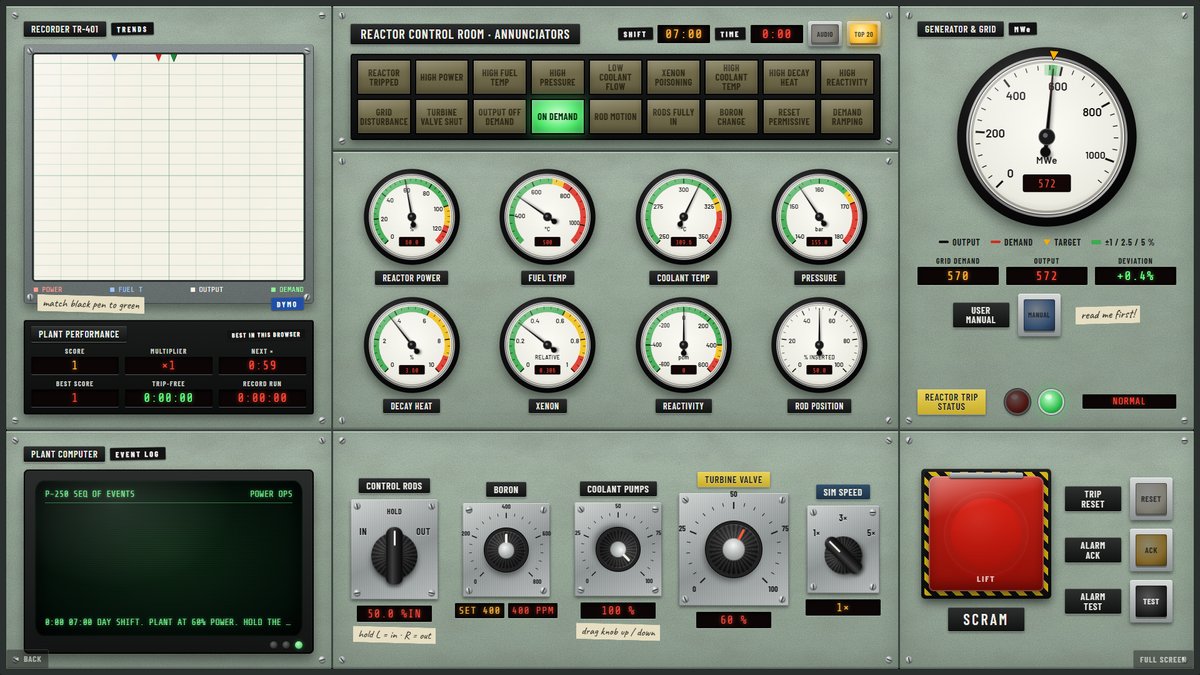Click the Rod Position gauge

[x=819, y=345]
